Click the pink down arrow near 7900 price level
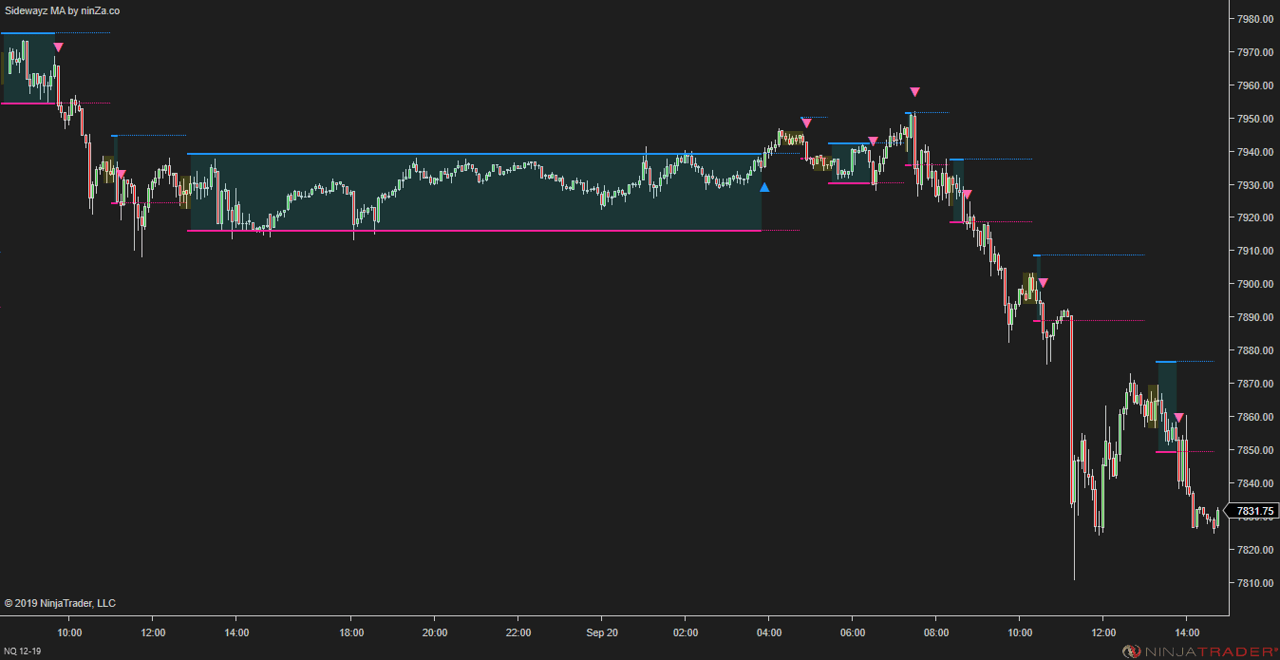Viewport: 1280px width, 660px height. coord(1042,283)
